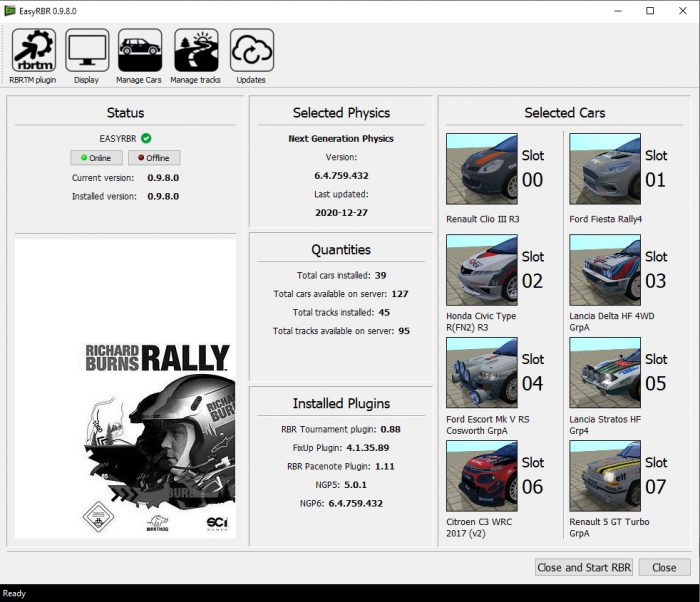Viewport: 700px width, 602px height.
Task: Select the Renault Clio III R3 thumbnail
Action: click(482, 169)
